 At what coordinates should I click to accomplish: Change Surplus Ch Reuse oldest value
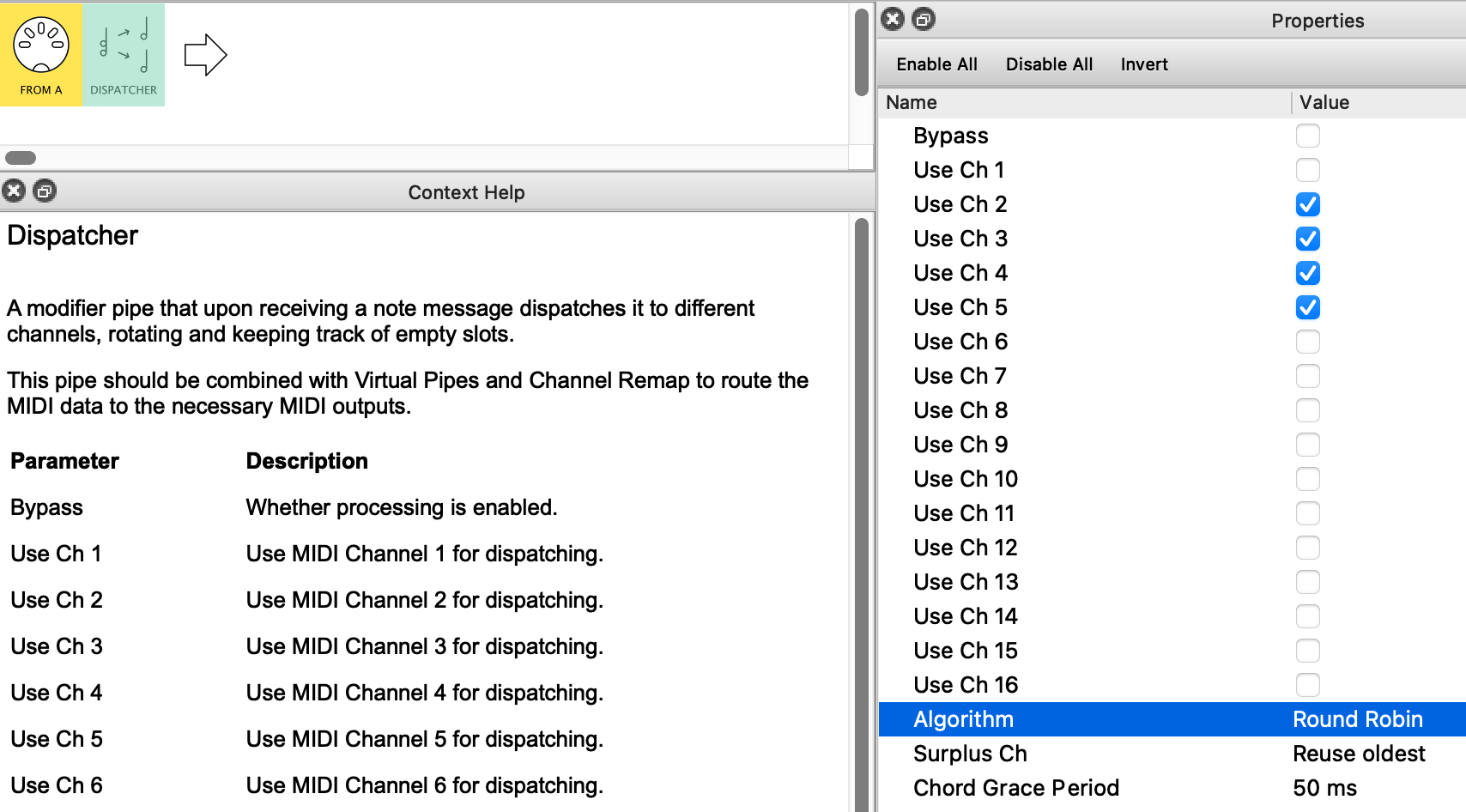(1358, 754)
